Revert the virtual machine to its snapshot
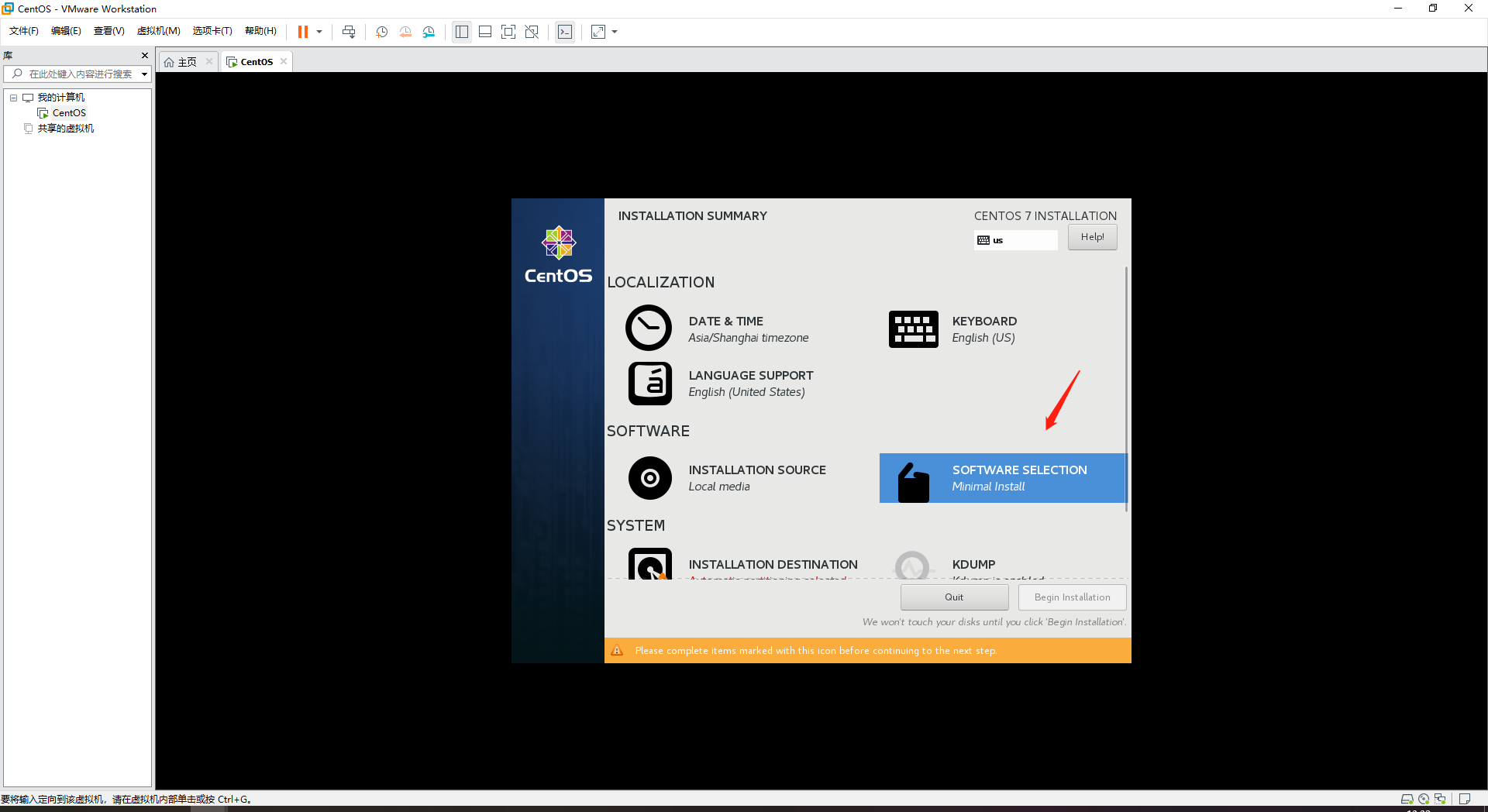 405,32
